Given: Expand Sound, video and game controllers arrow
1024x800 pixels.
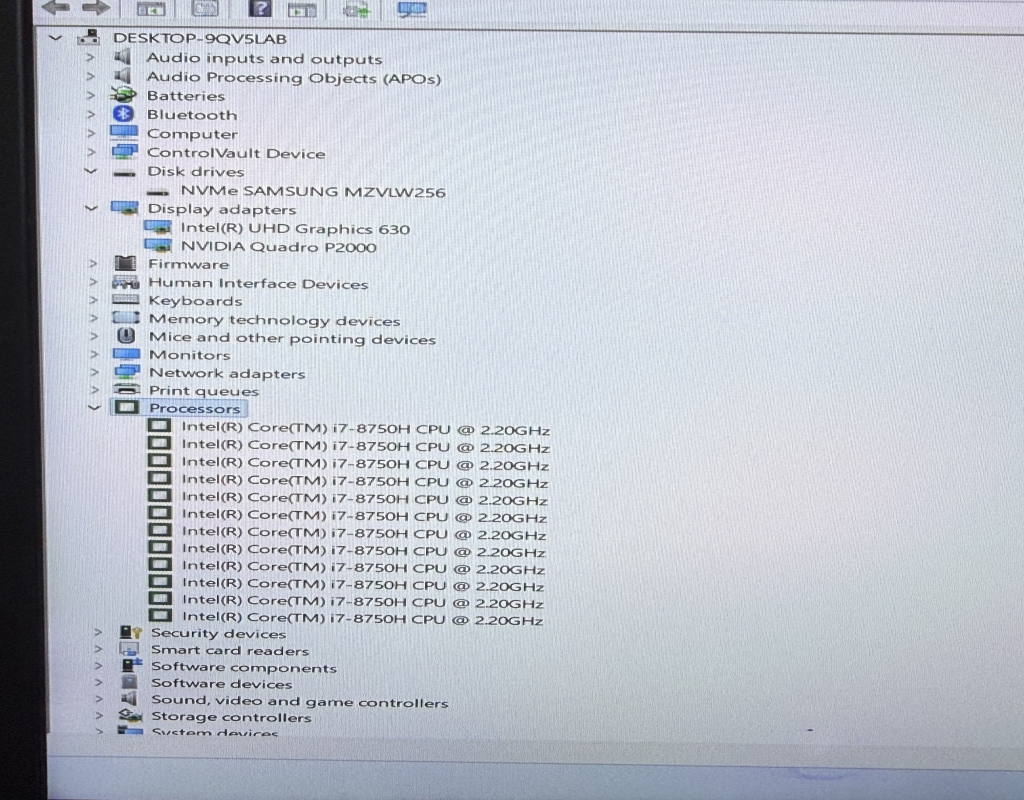Looking at the screenshot, I should click(98, 699).
